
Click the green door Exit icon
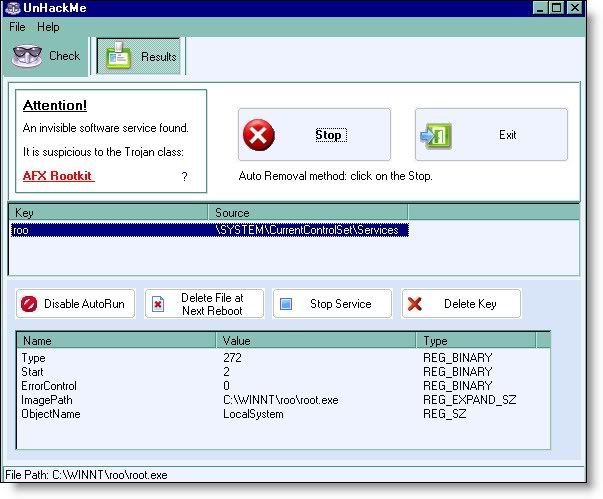click(x=436, y=135)
